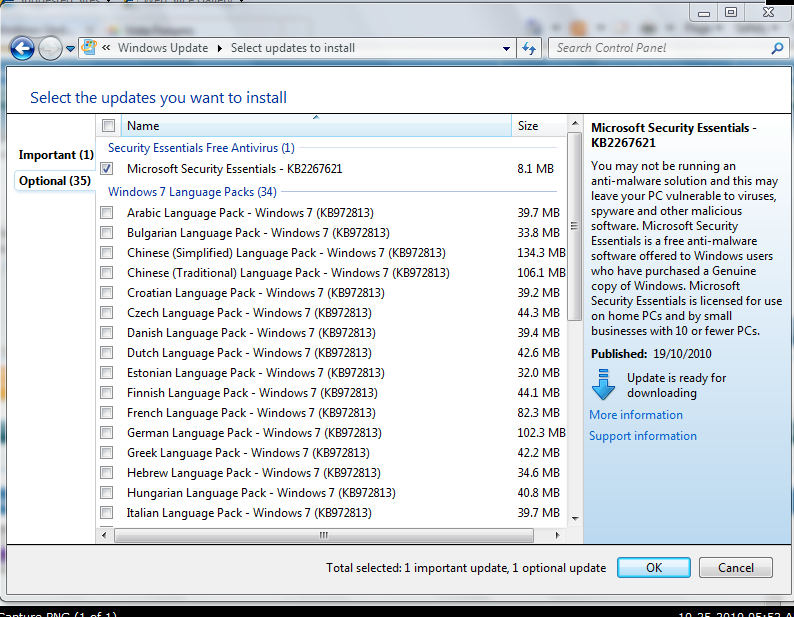
Task: Click the Cancel button
Action: point(736,567)
